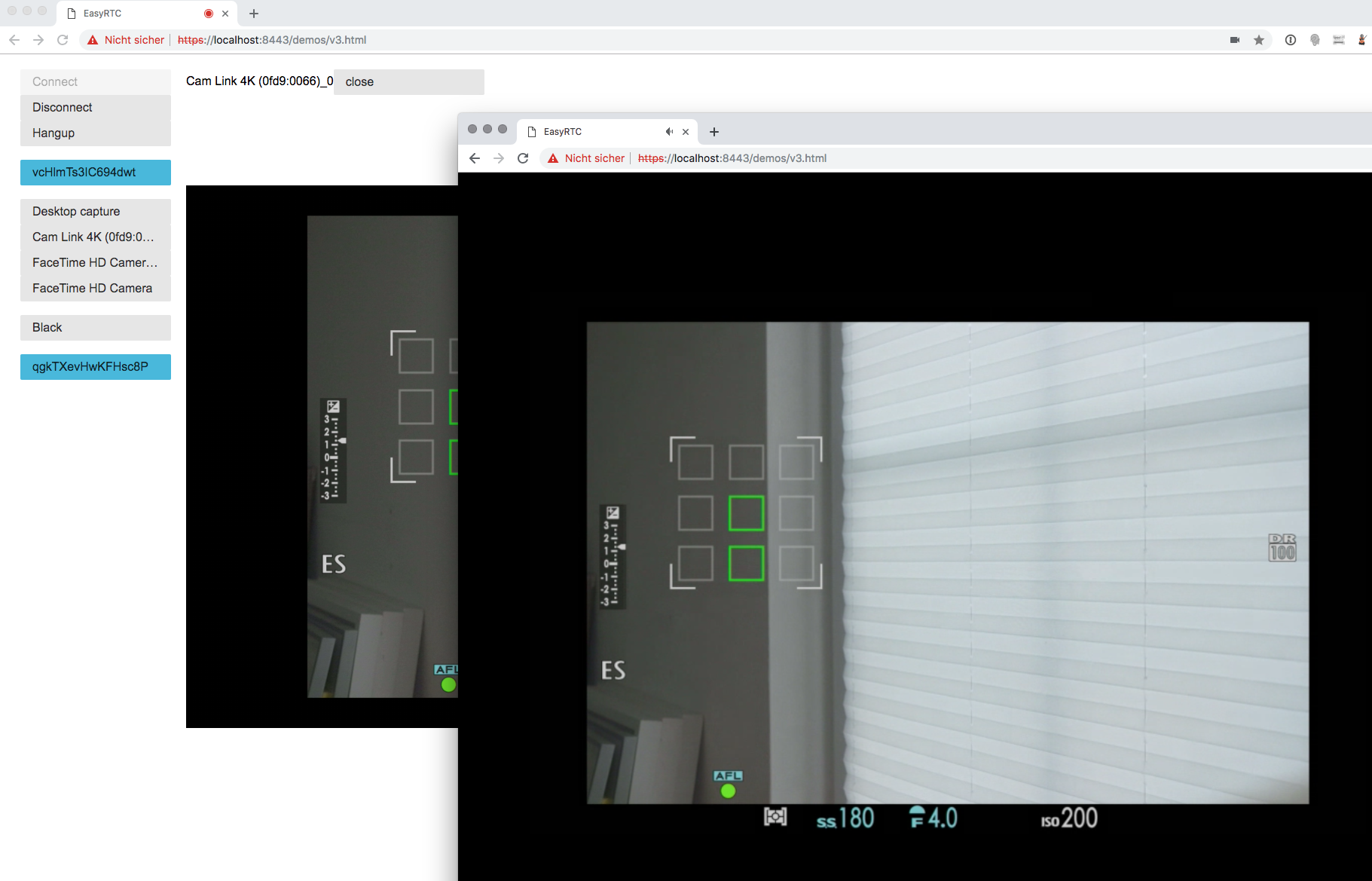Open camera permission icon in address bar

(1235, 40)
